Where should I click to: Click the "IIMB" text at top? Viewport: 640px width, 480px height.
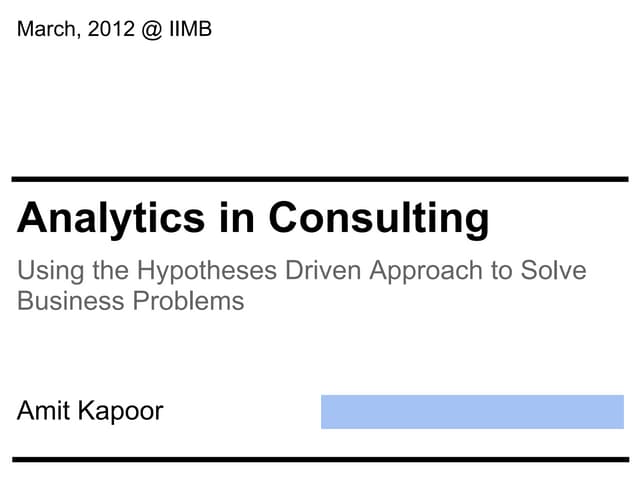190,29
